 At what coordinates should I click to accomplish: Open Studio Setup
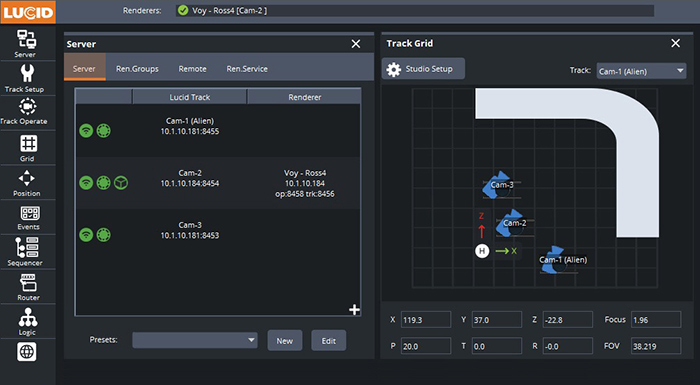point(423,69)
